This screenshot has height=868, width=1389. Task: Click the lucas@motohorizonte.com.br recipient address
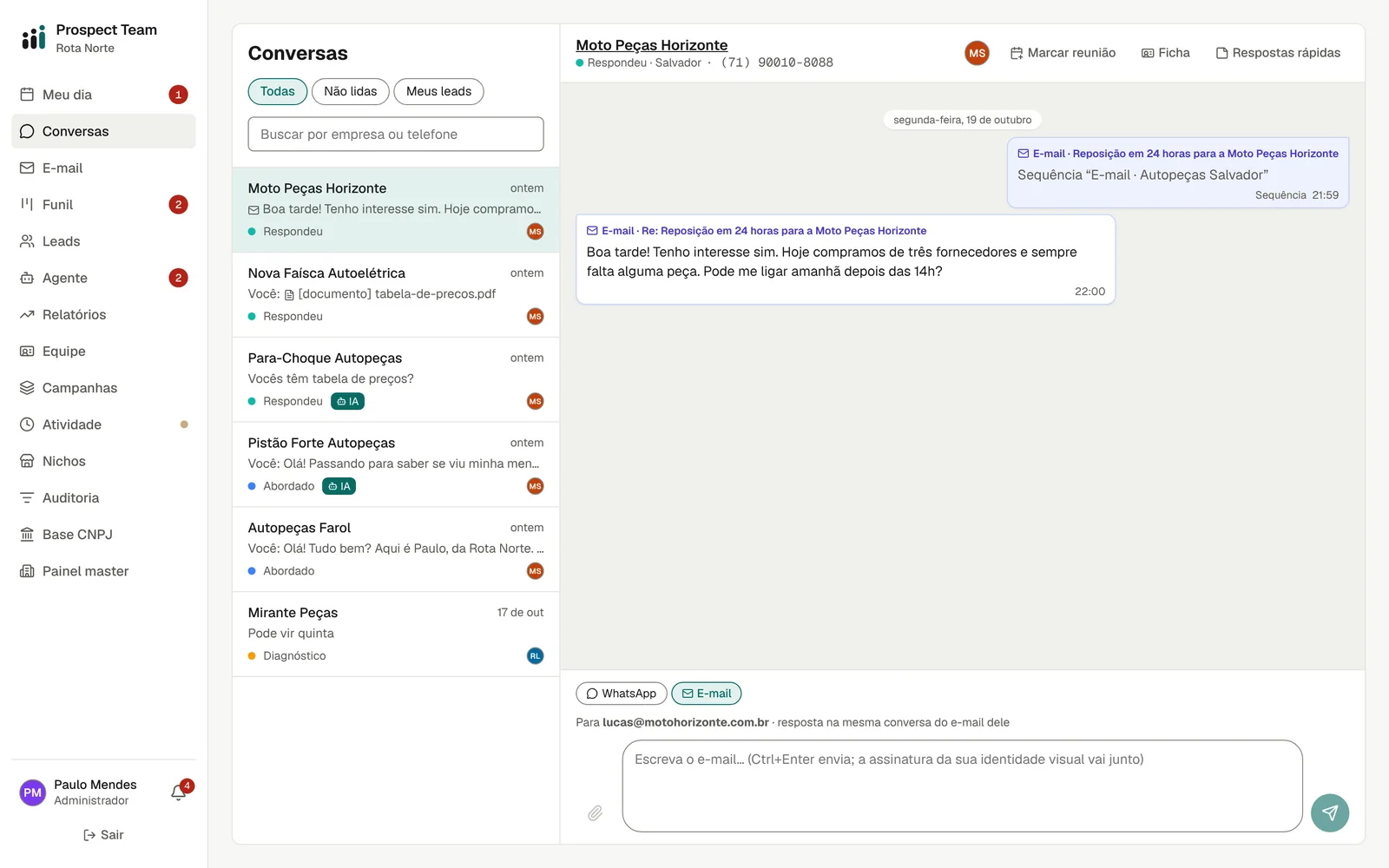pos(686,722)
